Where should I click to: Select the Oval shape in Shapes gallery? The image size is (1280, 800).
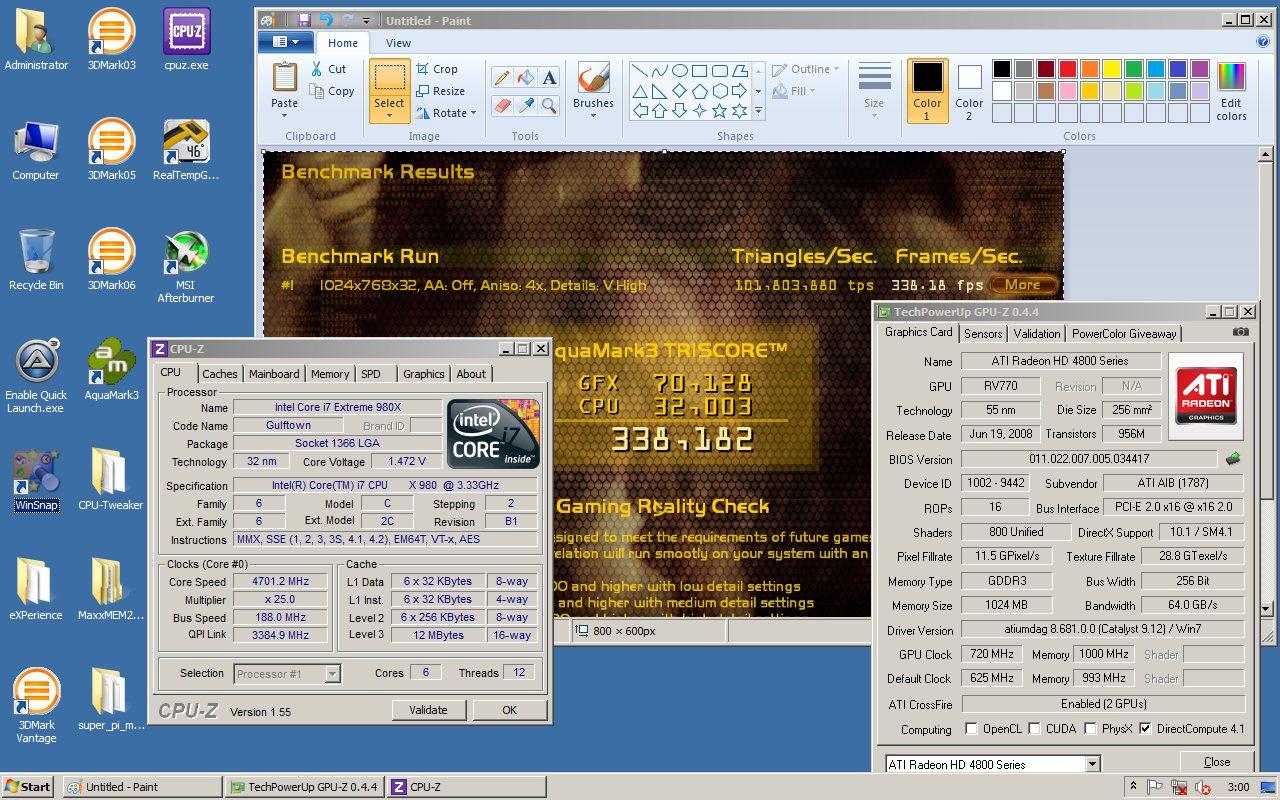click(x=679, y=71)
